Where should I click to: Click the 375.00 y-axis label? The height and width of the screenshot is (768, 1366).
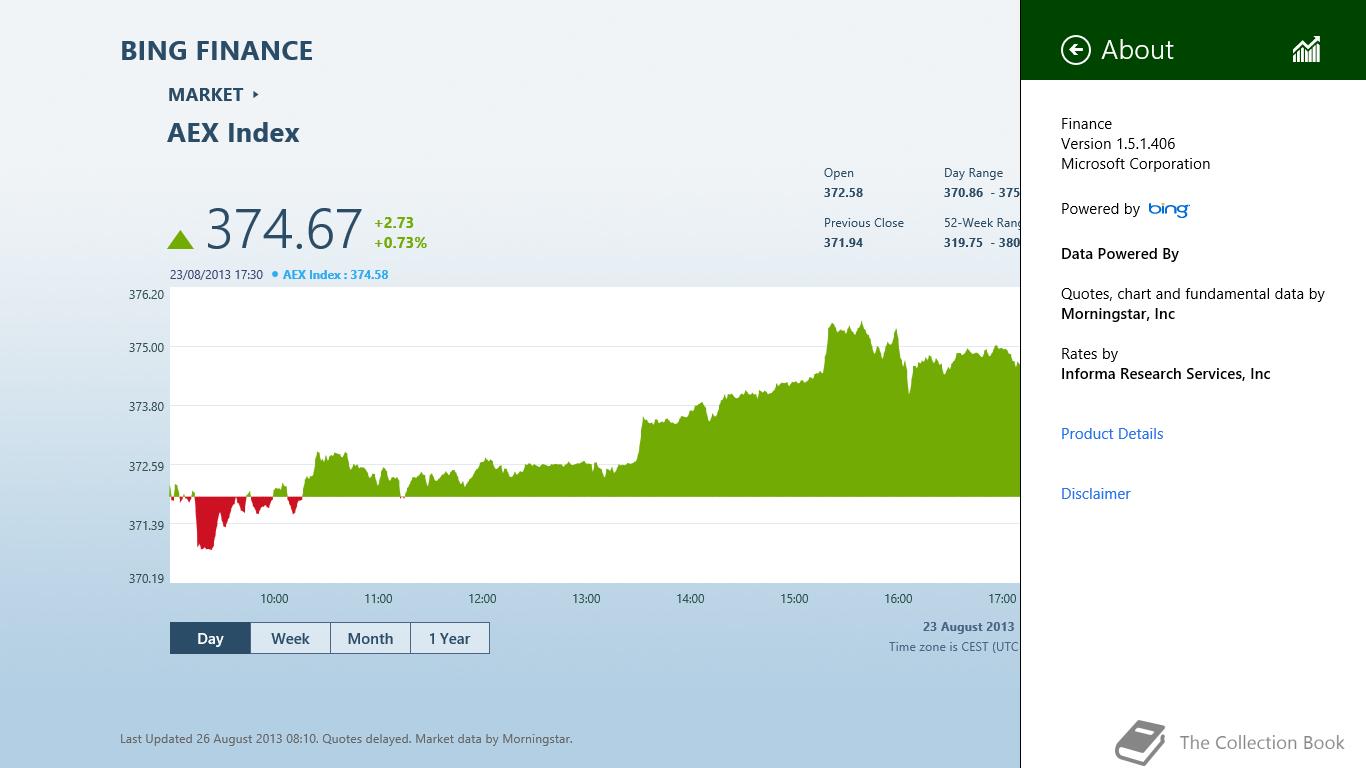[146, 348]
